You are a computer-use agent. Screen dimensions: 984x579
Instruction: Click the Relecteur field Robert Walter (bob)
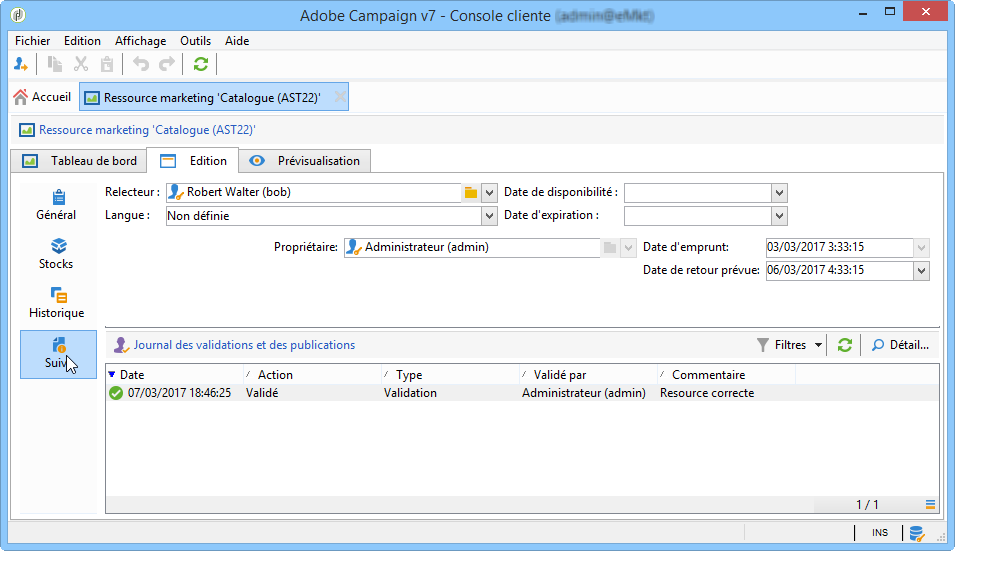click(x=314, y=193)
